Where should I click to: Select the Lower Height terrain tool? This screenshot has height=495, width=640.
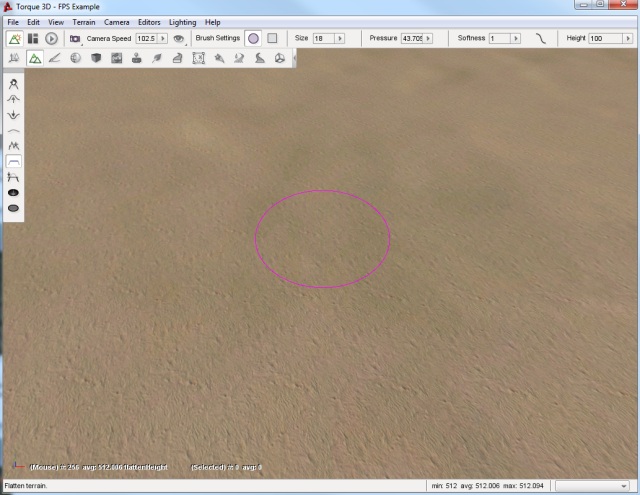pyautogui.click(x=14, y=115)
